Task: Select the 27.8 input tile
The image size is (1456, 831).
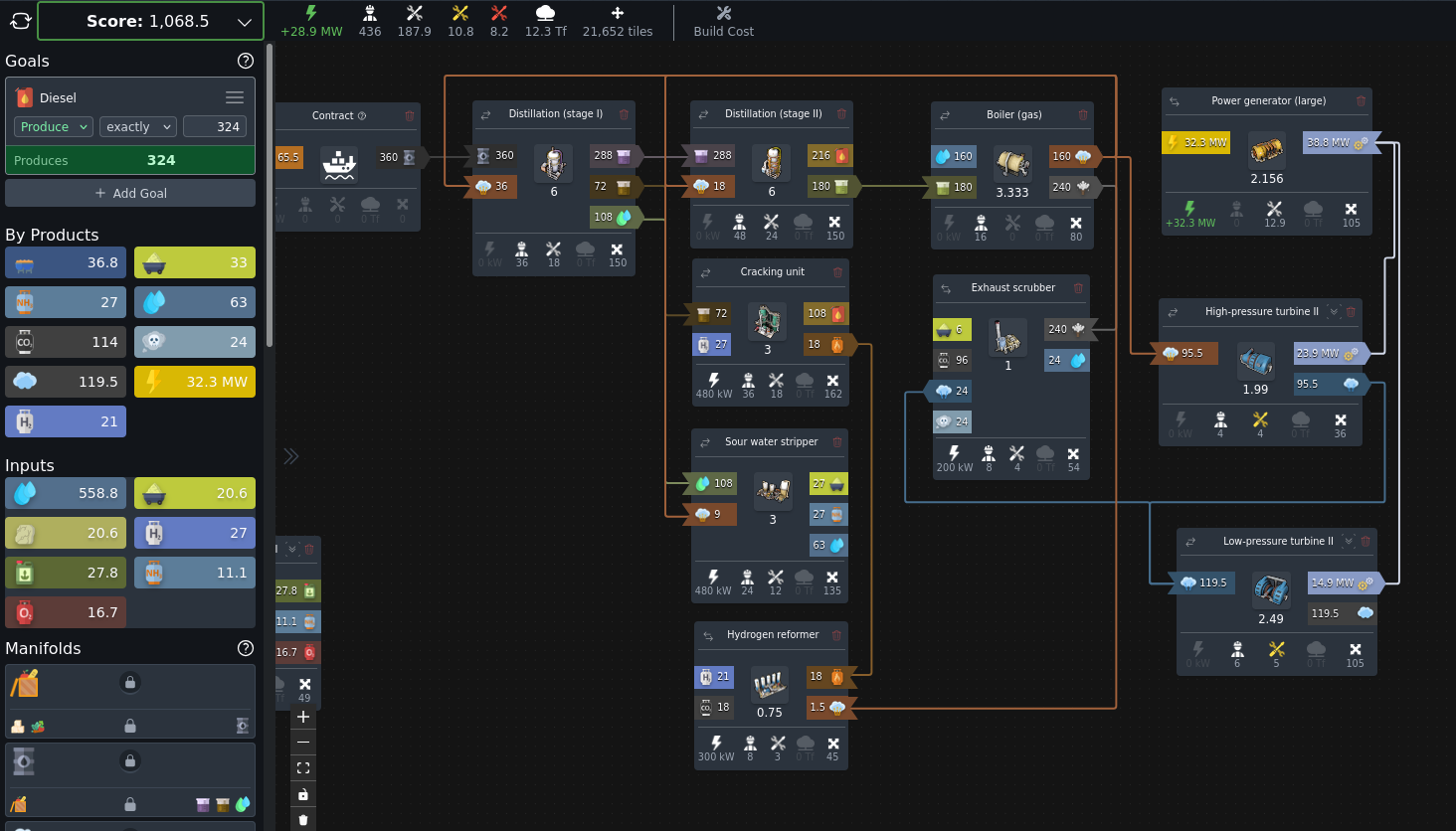Action: coord(66,573)
